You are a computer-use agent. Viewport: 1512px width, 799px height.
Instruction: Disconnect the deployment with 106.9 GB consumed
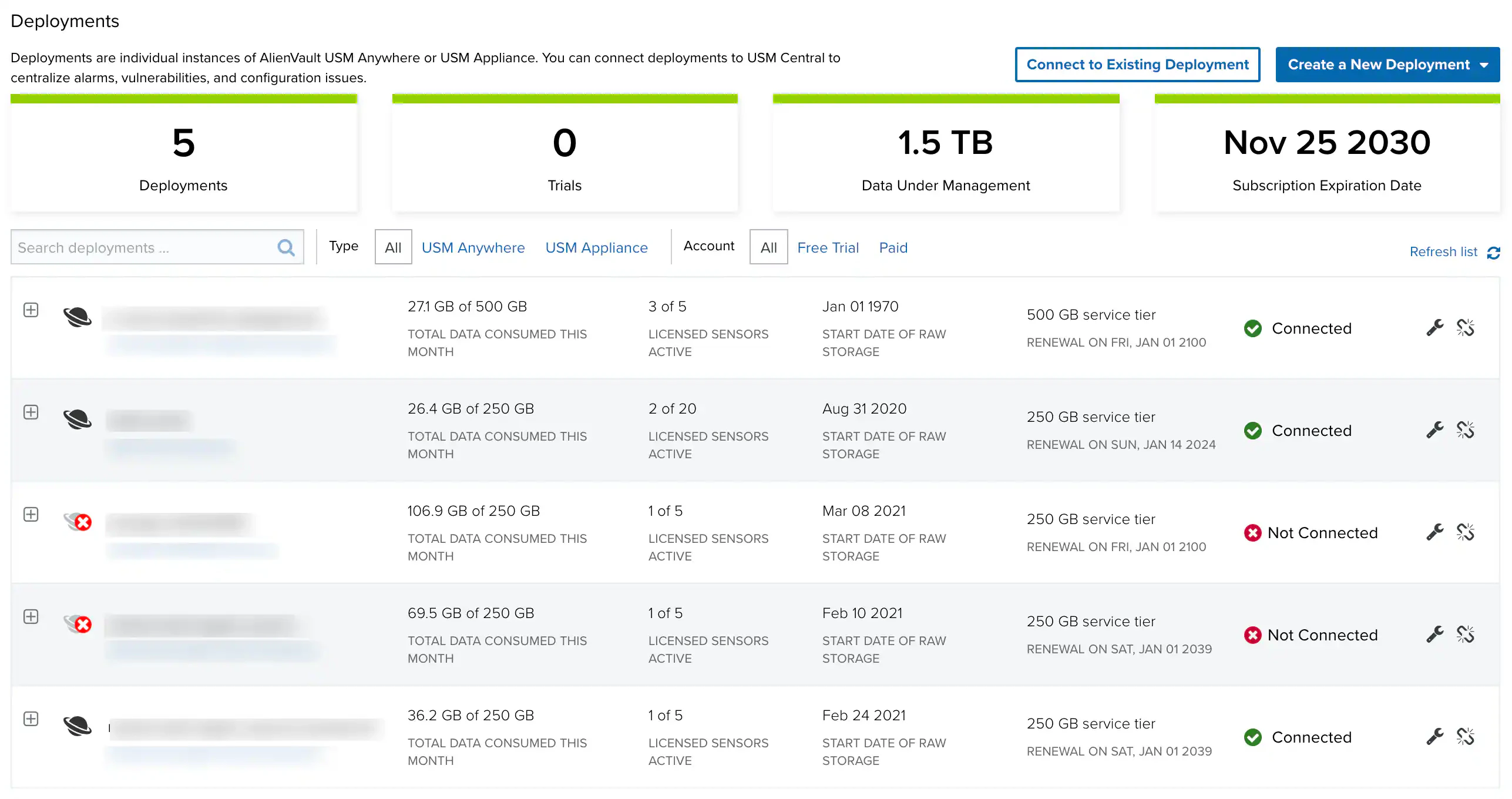(x=1465, y=532)
